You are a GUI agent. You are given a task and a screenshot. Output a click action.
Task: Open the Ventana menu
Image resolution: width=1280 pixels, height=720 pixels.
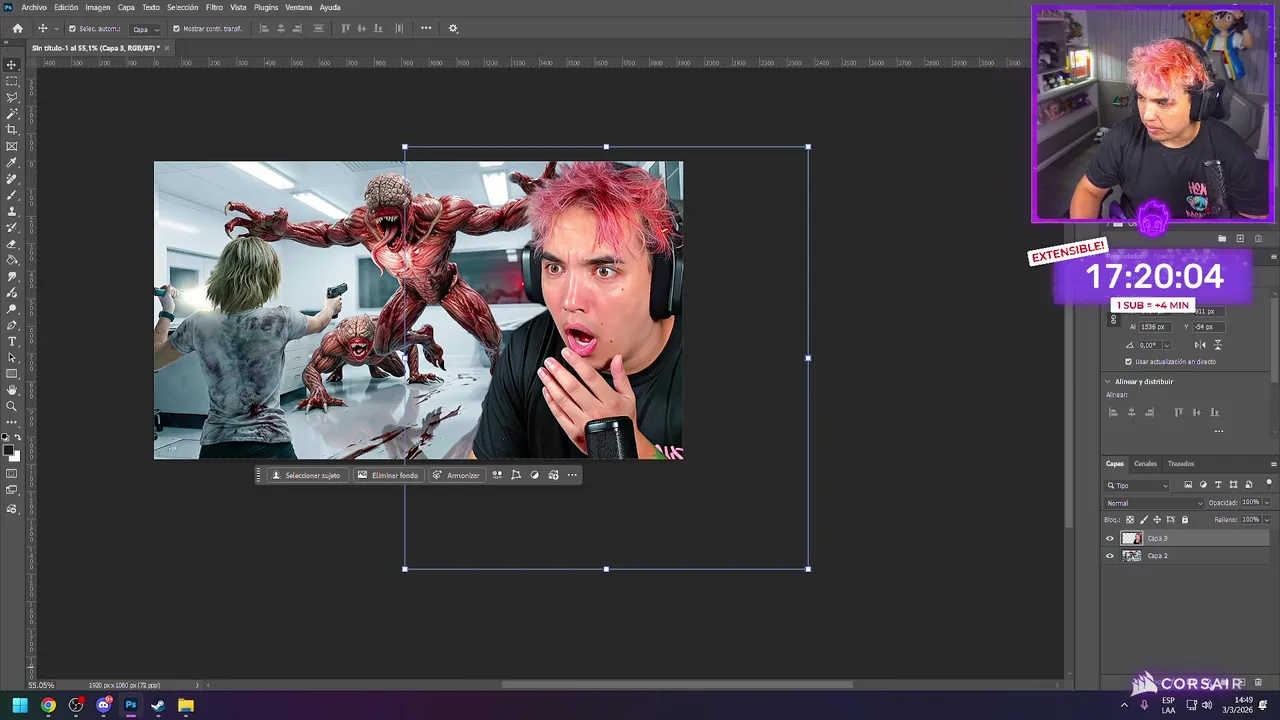298,7
